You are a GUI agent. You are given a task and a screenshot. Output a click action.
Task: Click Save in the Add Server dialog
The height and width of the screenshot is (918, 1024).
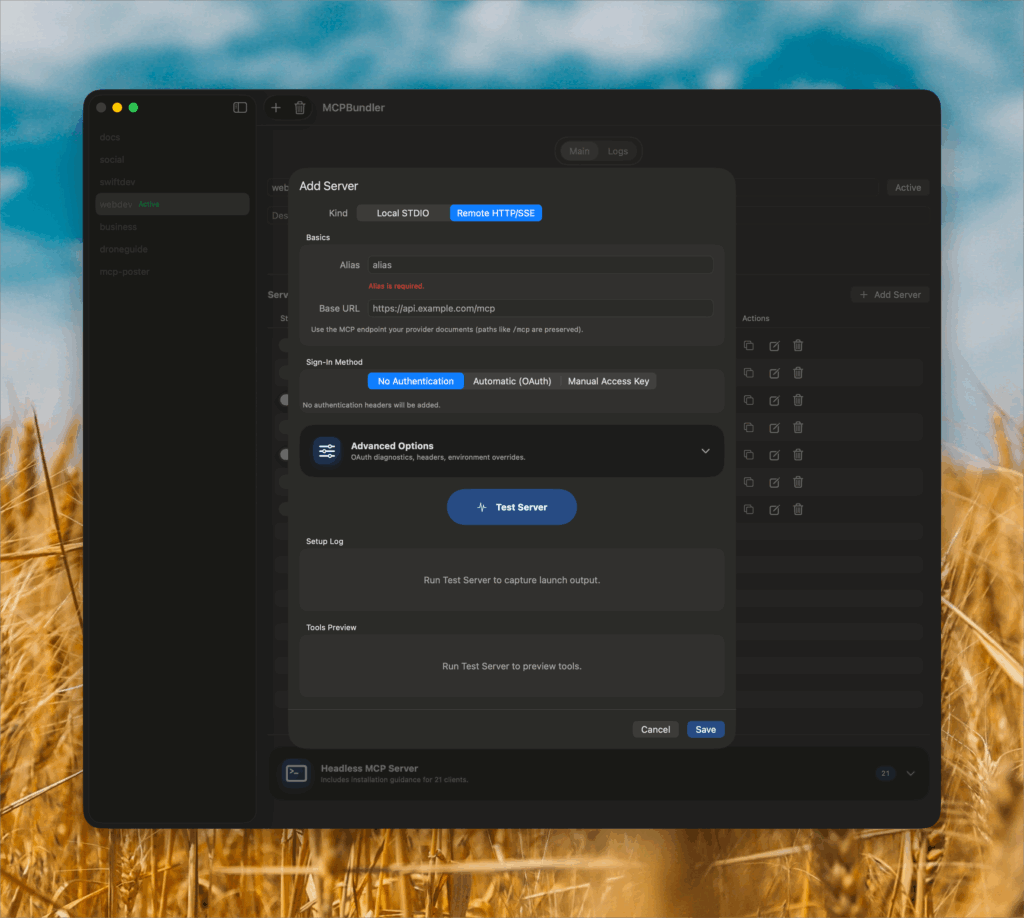coord(705,729)
